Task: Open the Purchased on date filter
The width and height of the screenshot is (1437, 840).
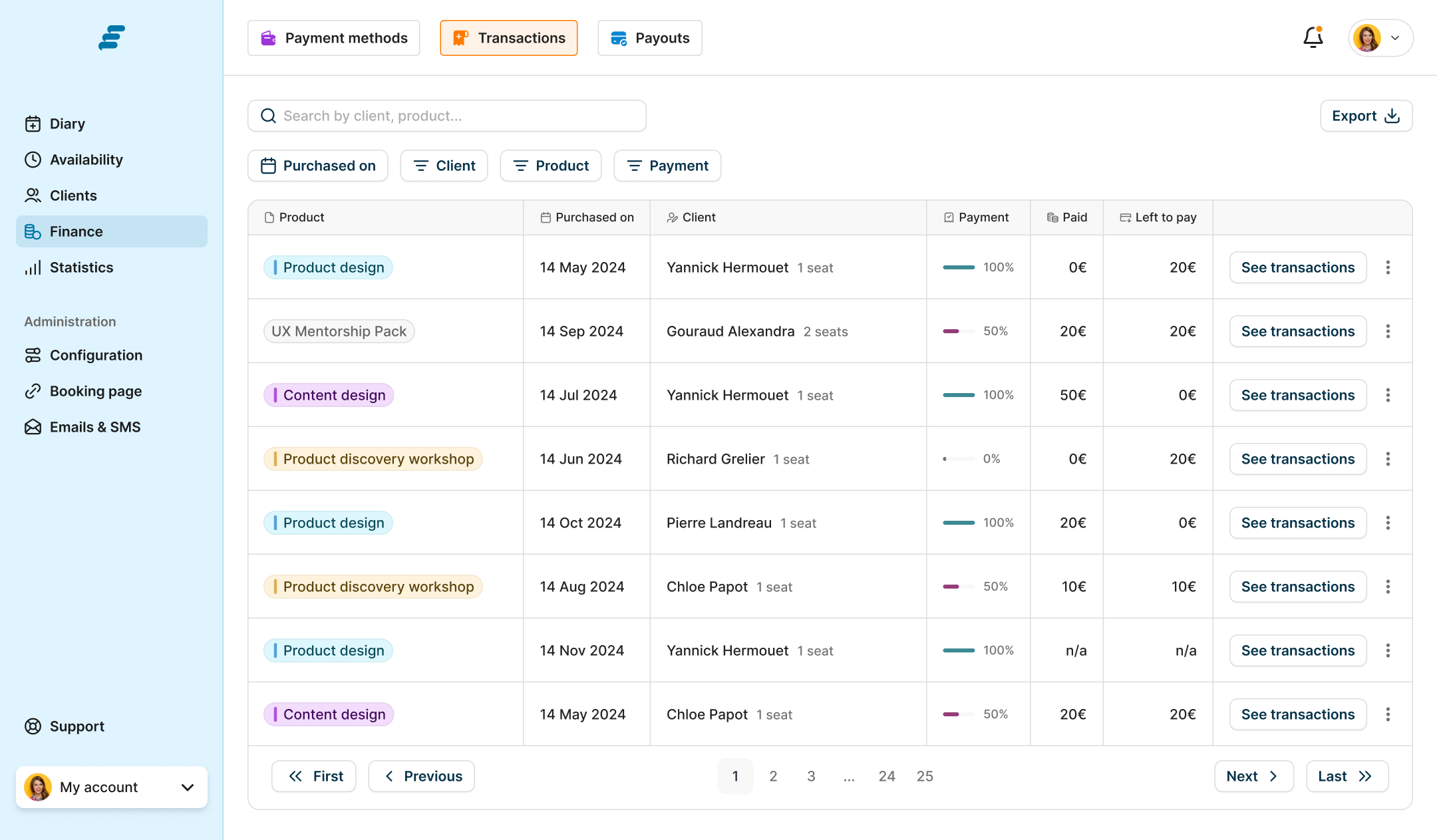Action: [x=318, y=166]
